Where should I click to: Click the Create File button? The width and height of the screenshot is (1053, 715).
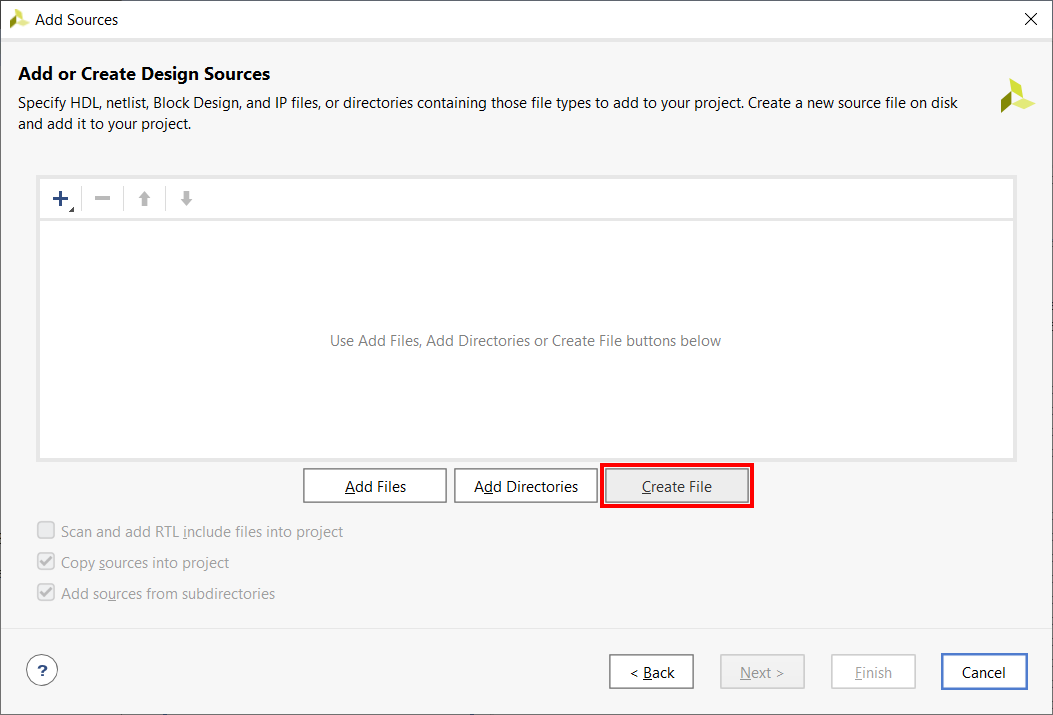tap(677, 486)
